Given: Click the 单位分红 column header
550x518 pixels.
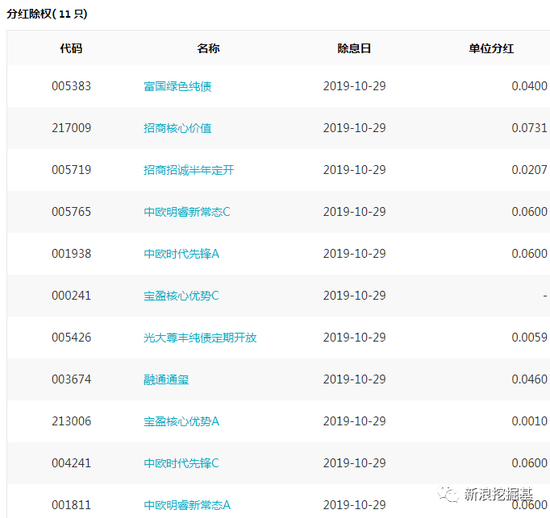Looking at the screenshot, I should (491, 48).
